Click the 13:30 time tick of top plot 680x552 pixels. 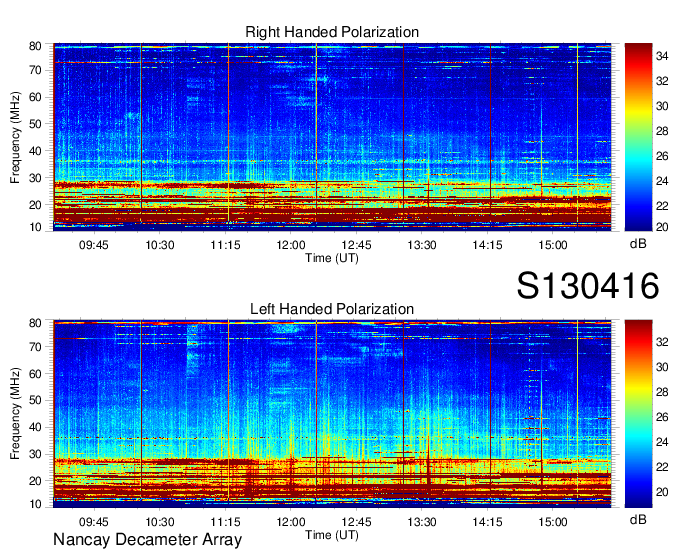[x=422, y=245]
